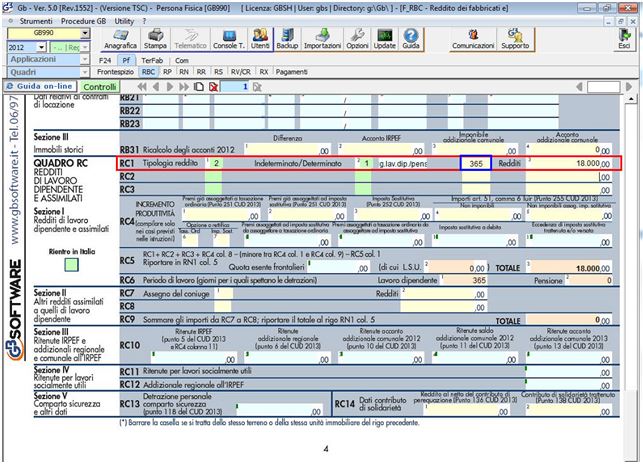
Task: Expand dropdown next to year selector
Action: click(x=85, y=48)
